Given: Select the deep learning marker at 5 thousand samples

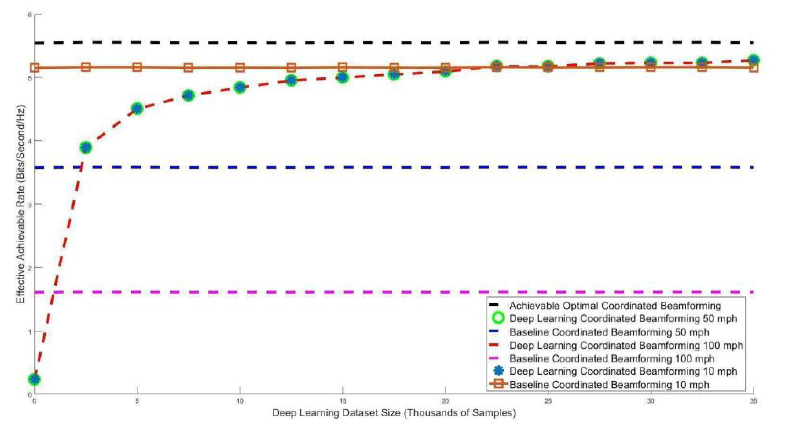Looking at the screenshot, I should tap(137, 108).
